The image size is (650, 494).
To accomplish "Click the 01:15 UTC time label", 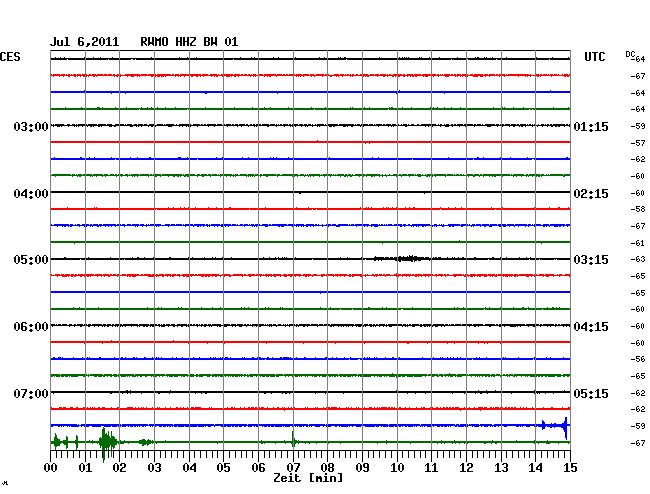I will tap(591, 126).
